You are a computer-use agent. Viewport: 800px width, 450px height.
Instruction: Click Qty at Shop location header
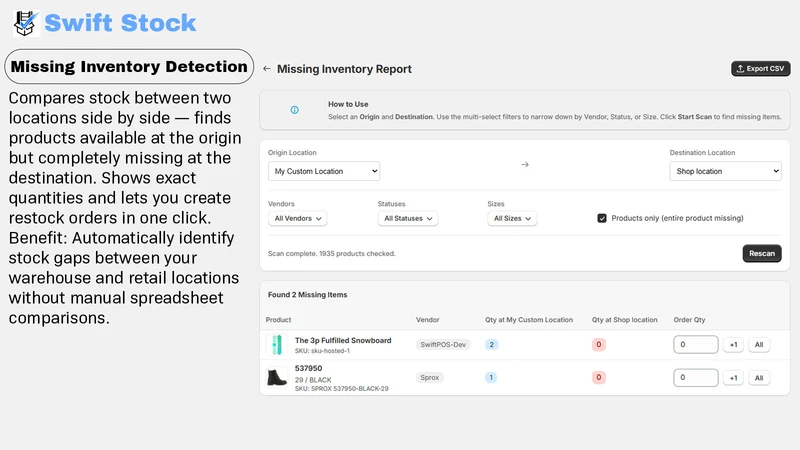coord(624,320)
